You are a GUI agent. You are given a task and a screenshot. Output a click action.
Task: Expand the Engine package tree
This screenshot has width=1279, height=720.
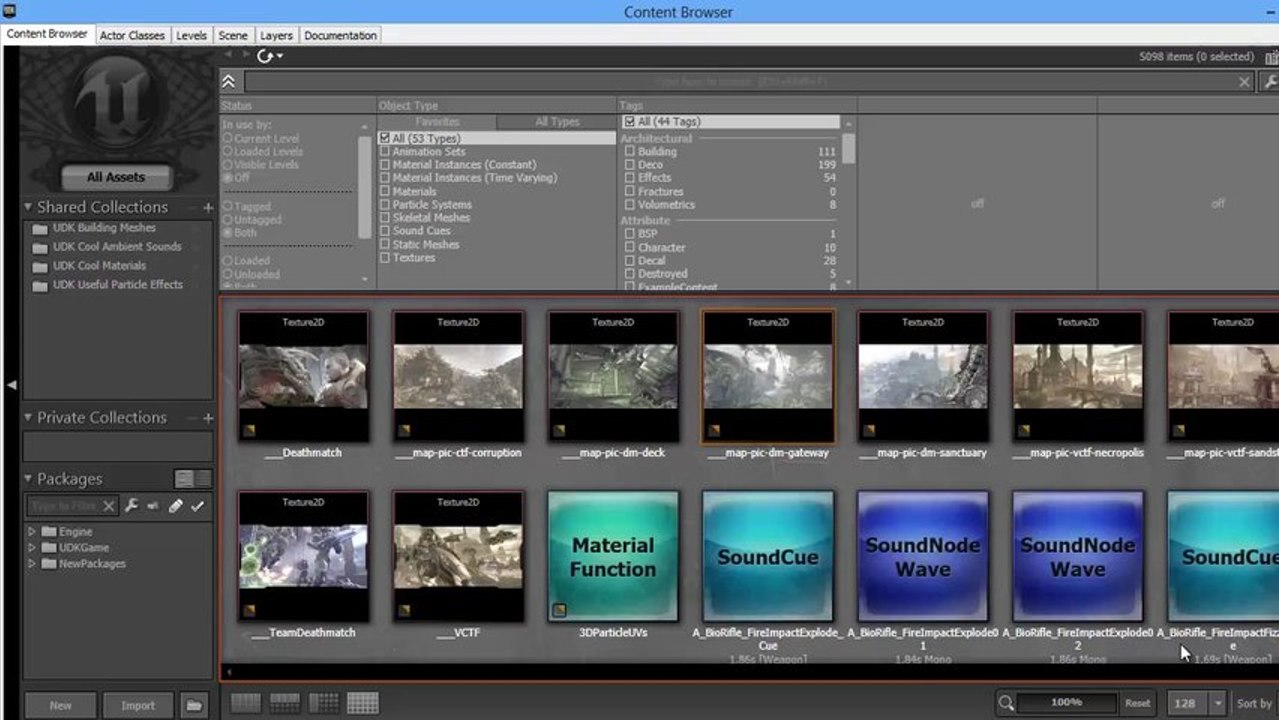32,532
